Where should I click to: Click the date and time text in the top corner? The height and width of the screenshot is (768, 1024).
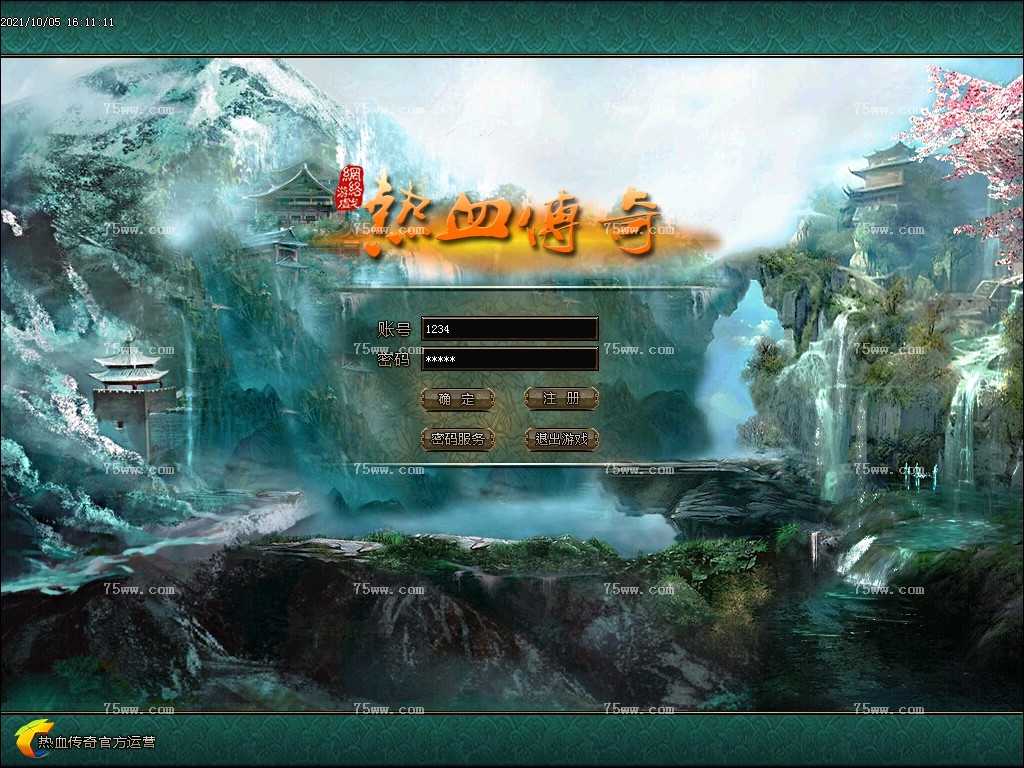click(x=57, y=22)
